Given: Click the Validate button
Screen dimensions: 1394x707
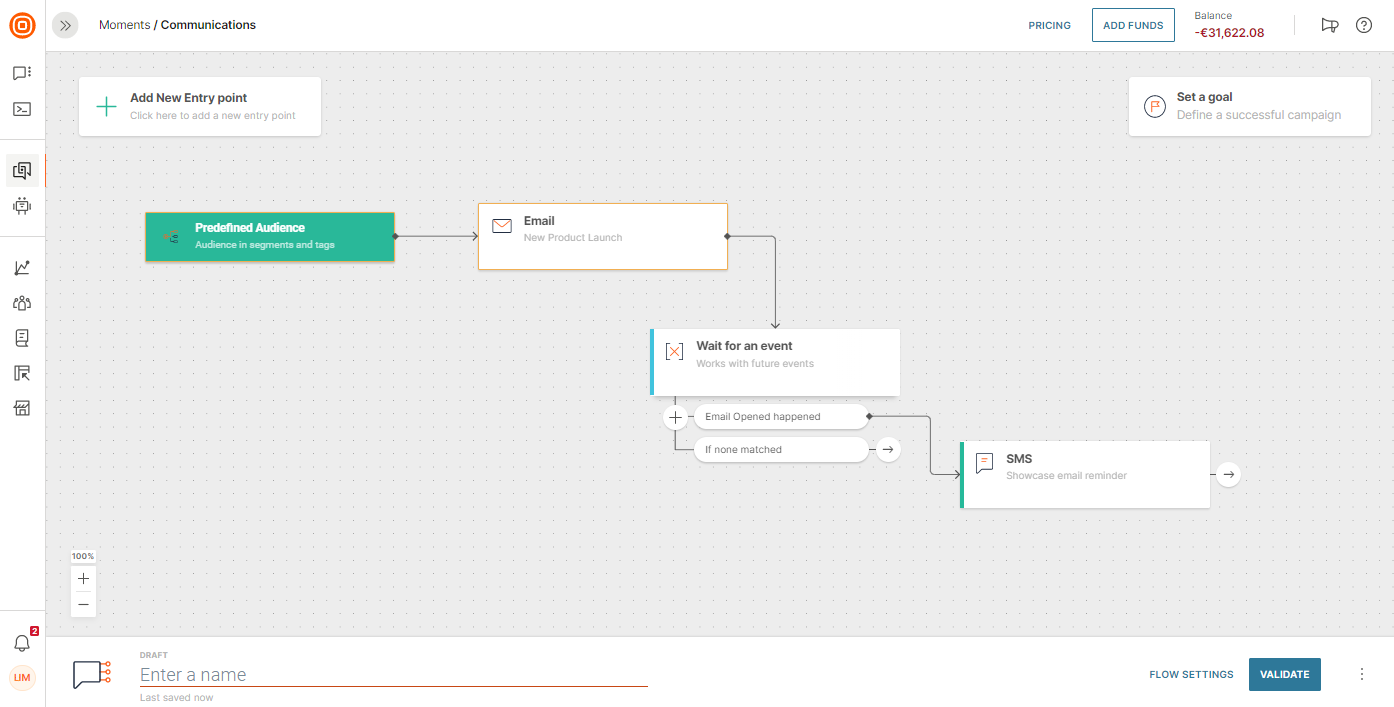Looking at the screenshot, I should pyautogui.click(x=1284, y=674).
